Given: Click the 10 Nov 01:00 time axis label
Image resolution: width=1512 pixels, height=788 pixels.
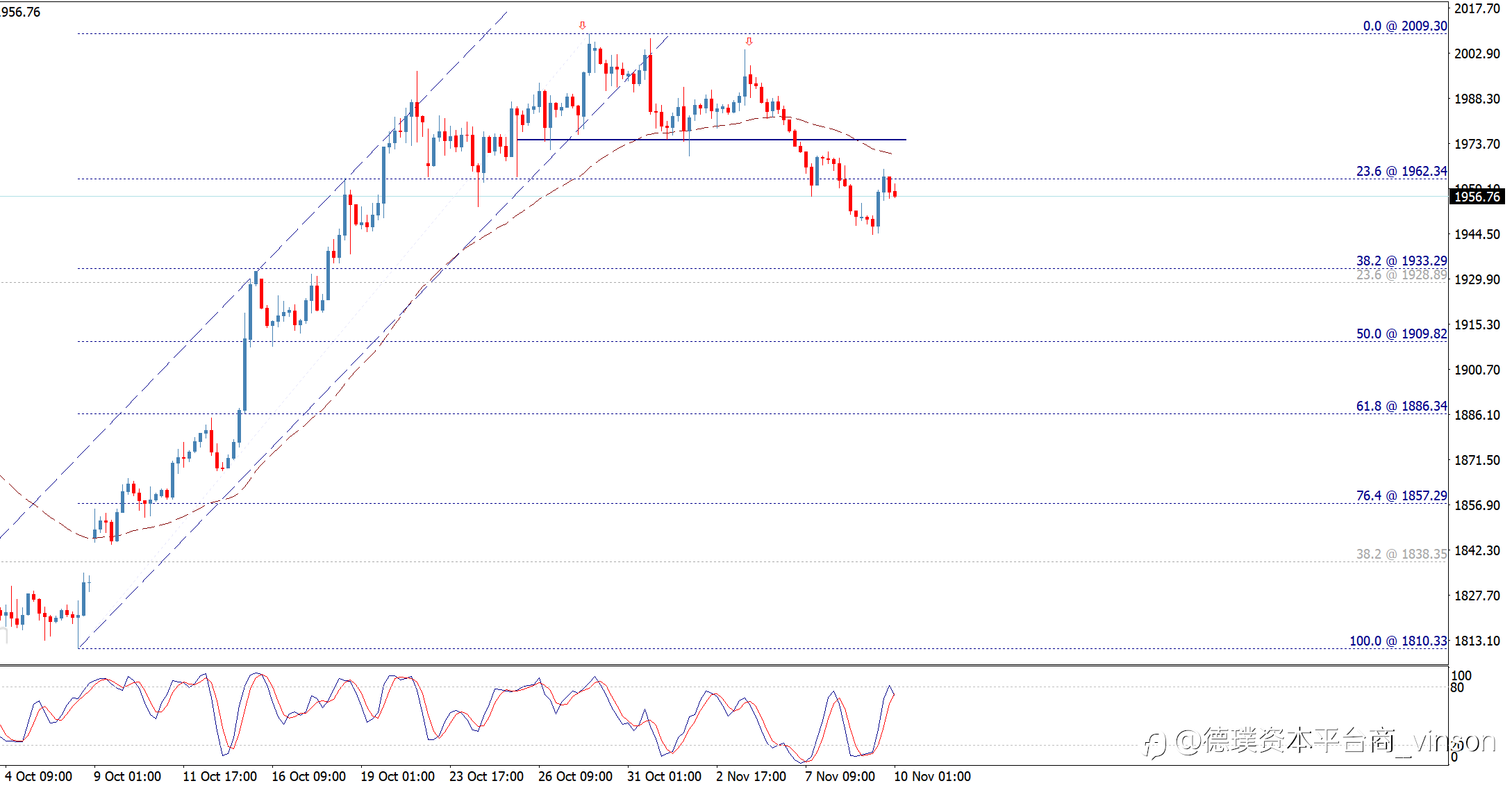Looking at the screenshot, I should 932,776.
